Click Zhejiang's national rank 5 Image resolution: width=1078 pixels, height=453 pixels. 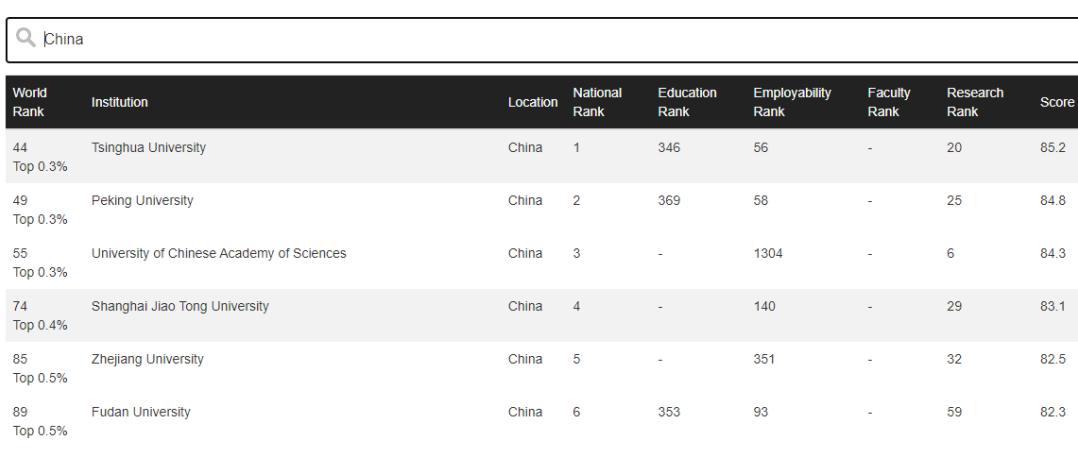(576, 359)
